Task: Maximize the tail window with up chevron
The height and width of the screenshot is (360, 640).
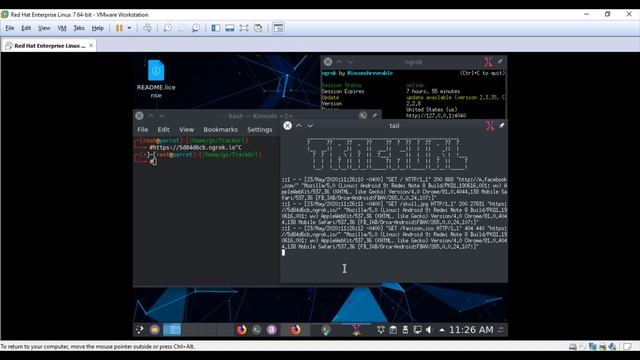Action: coord(299,125)
